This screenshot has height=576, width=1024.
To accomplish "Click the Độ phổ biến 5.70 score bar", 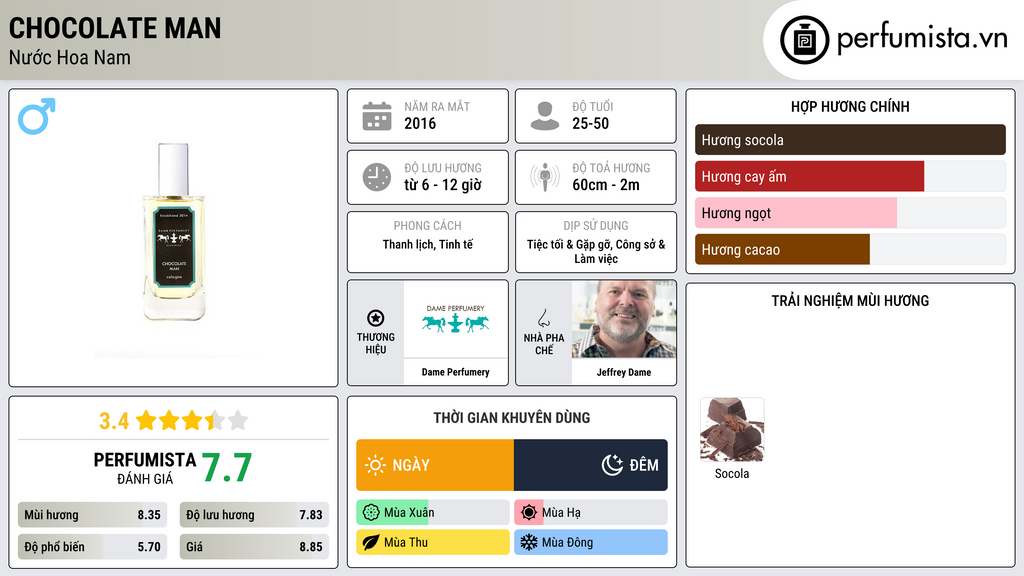I will pos(93,547).
